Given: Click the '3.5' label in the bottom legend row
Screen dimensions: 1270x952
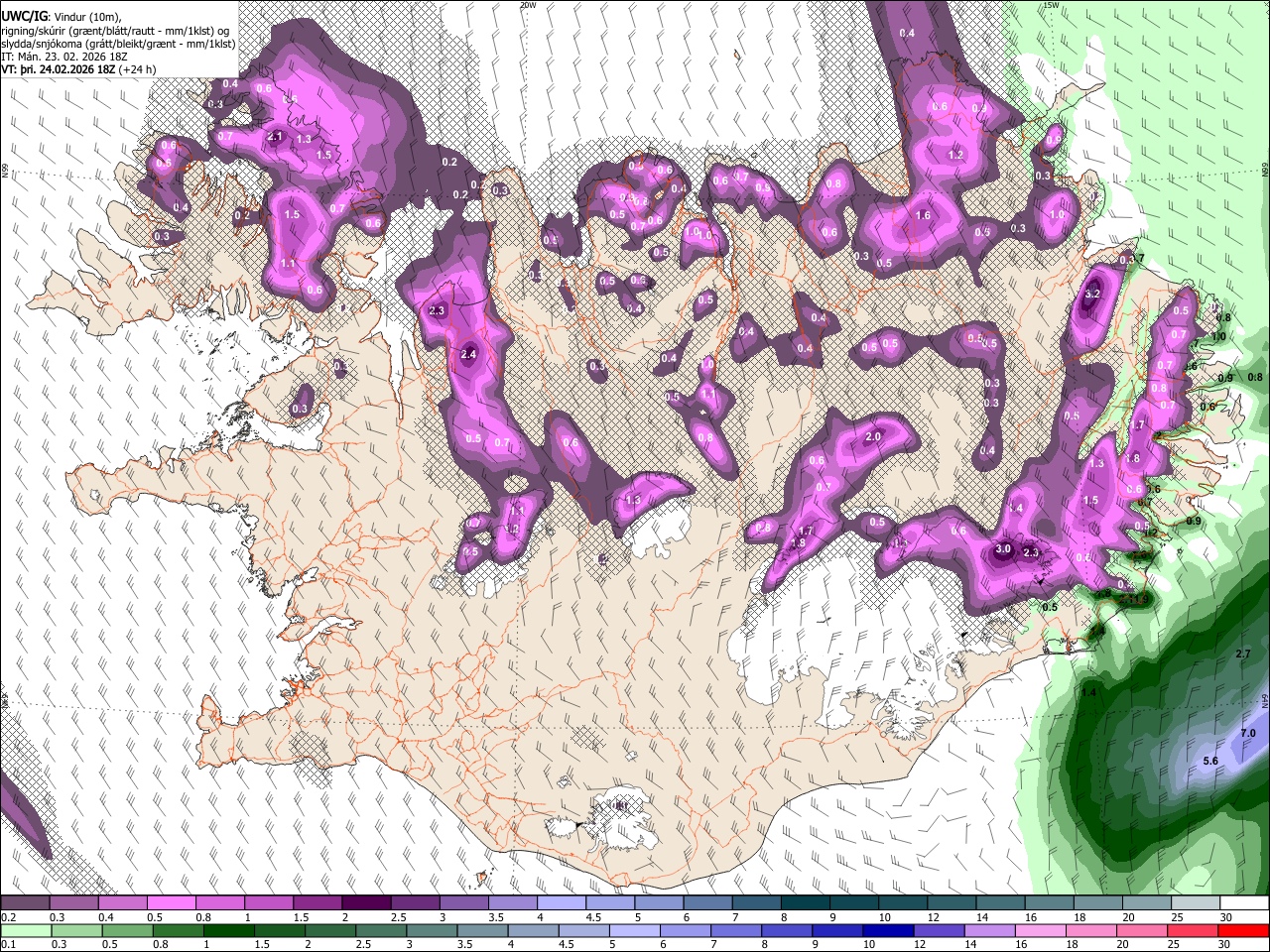Looking at the screenshot, I should pos(464,944).
